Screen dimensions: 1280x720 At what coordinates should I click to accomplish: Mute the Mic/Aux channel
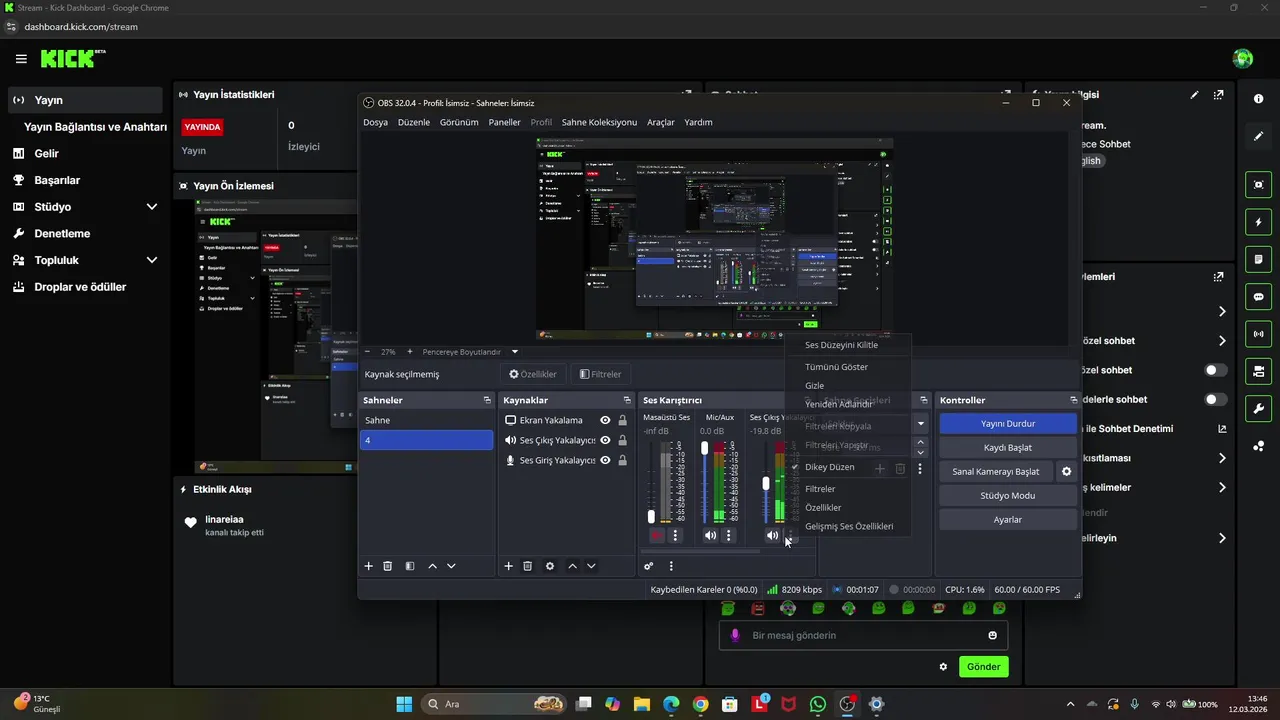point(710,536)
